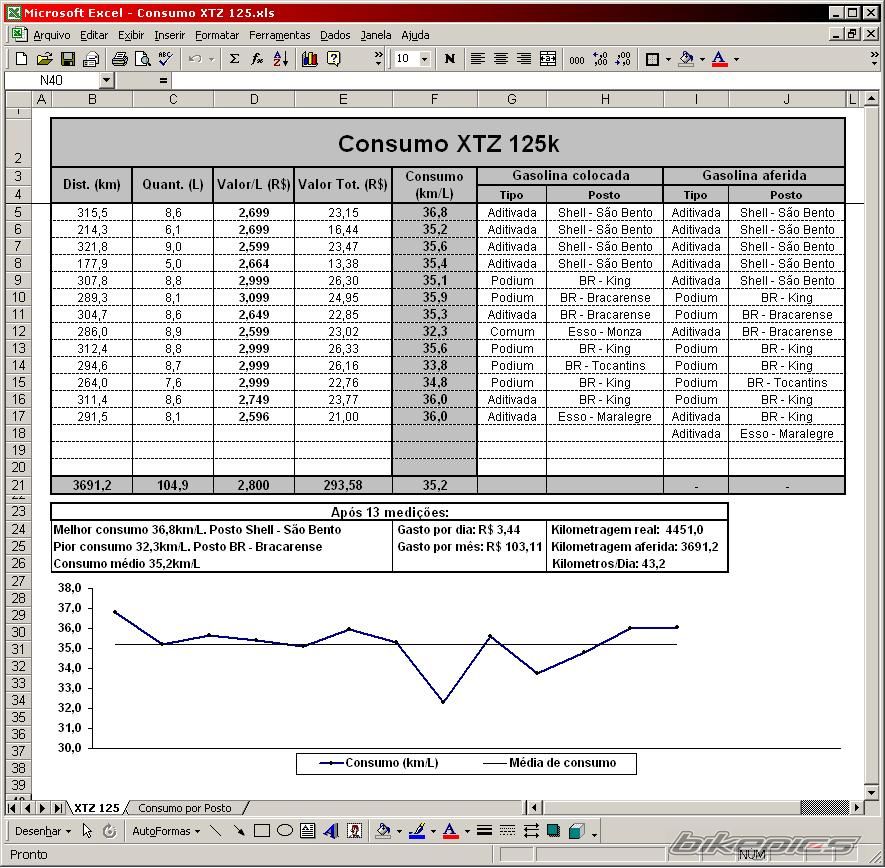
Task: Click the AutoSum sigma icon
Action: tap(234, 59)
